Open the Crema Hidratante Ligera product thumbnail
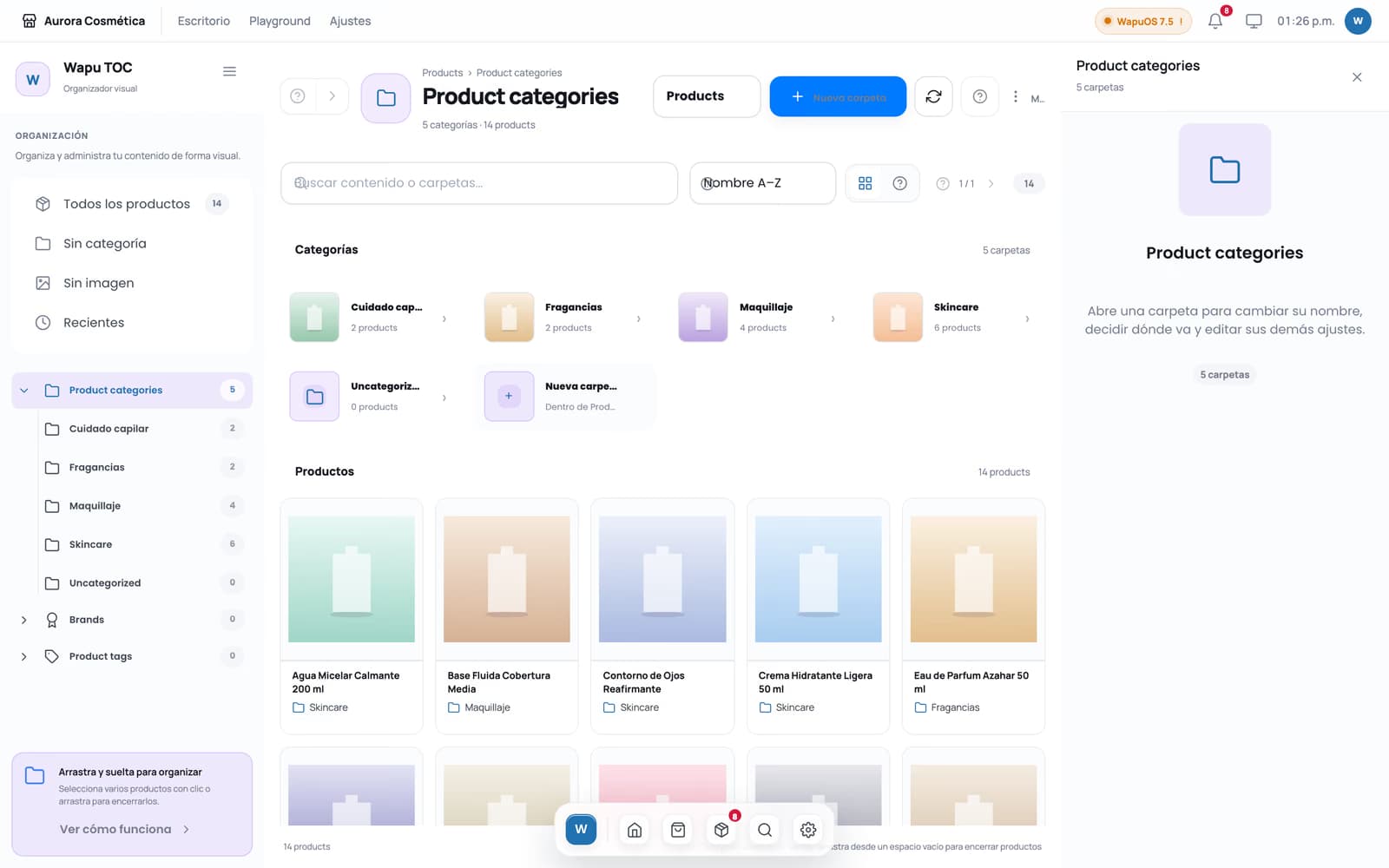The height and width of the screenshot is (868, 1389). [x=818, y=579]
